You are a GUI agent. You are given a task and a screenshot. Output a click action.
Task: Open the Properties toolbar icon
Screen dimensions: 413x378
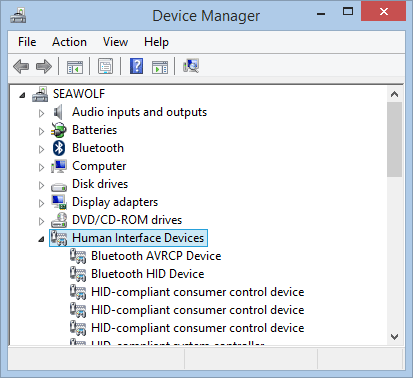(105, 66)
